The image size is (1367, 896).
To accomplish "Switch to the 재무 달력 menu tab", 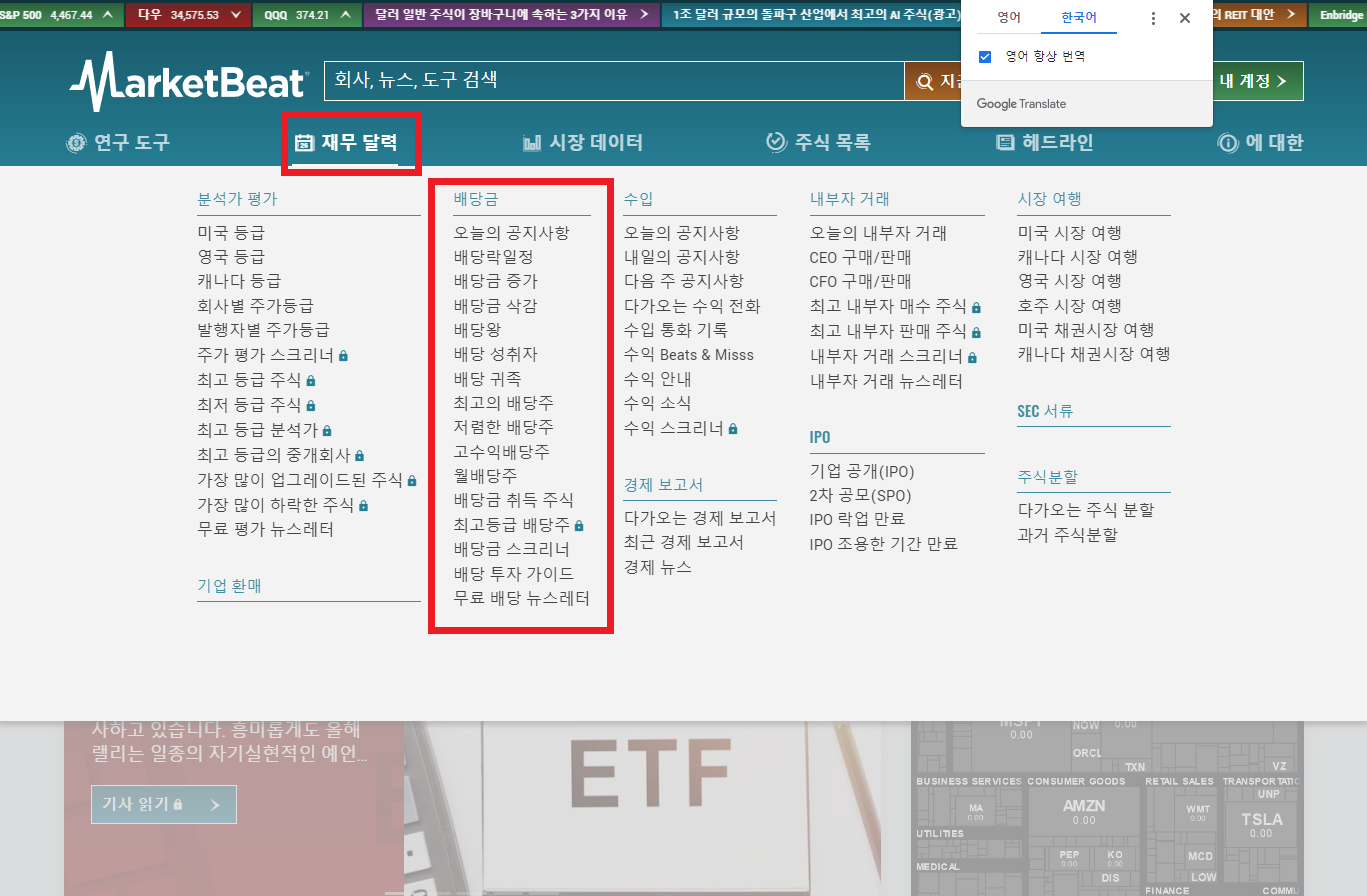I will 352,142.
